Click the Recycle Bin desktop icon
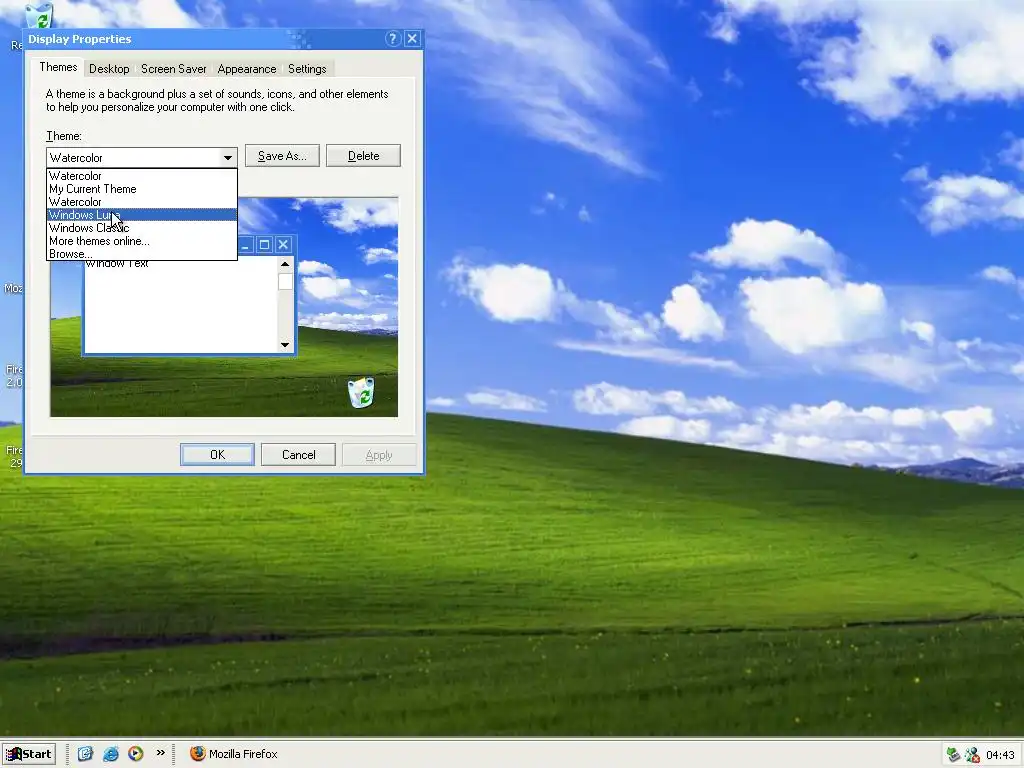The width and height of the screenshot is (1024, 768). pos(38,15)
